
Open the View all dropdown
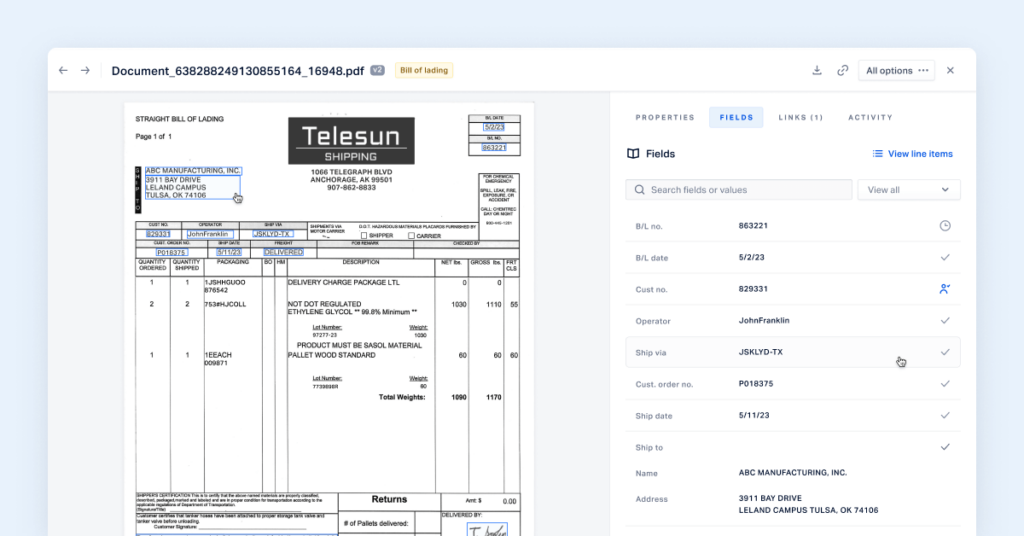(x=908, y=190)
